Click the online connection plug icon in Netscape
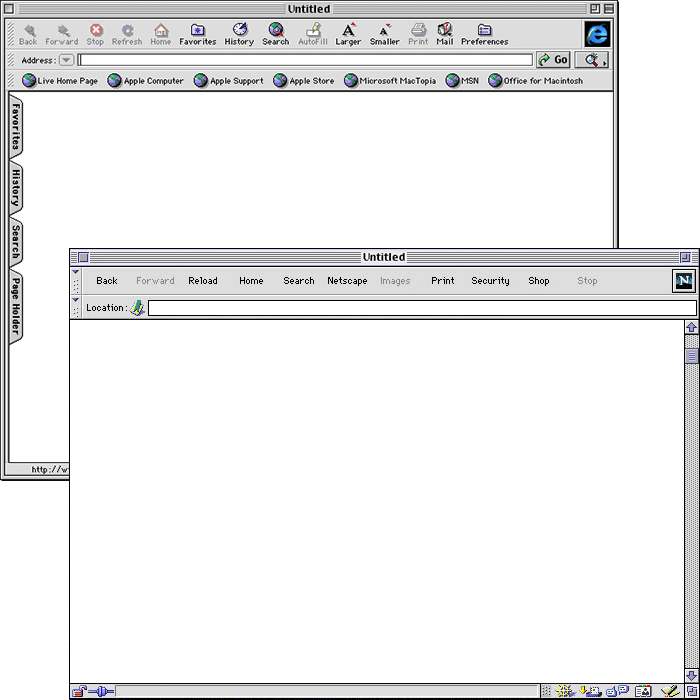 coord(101,692)
